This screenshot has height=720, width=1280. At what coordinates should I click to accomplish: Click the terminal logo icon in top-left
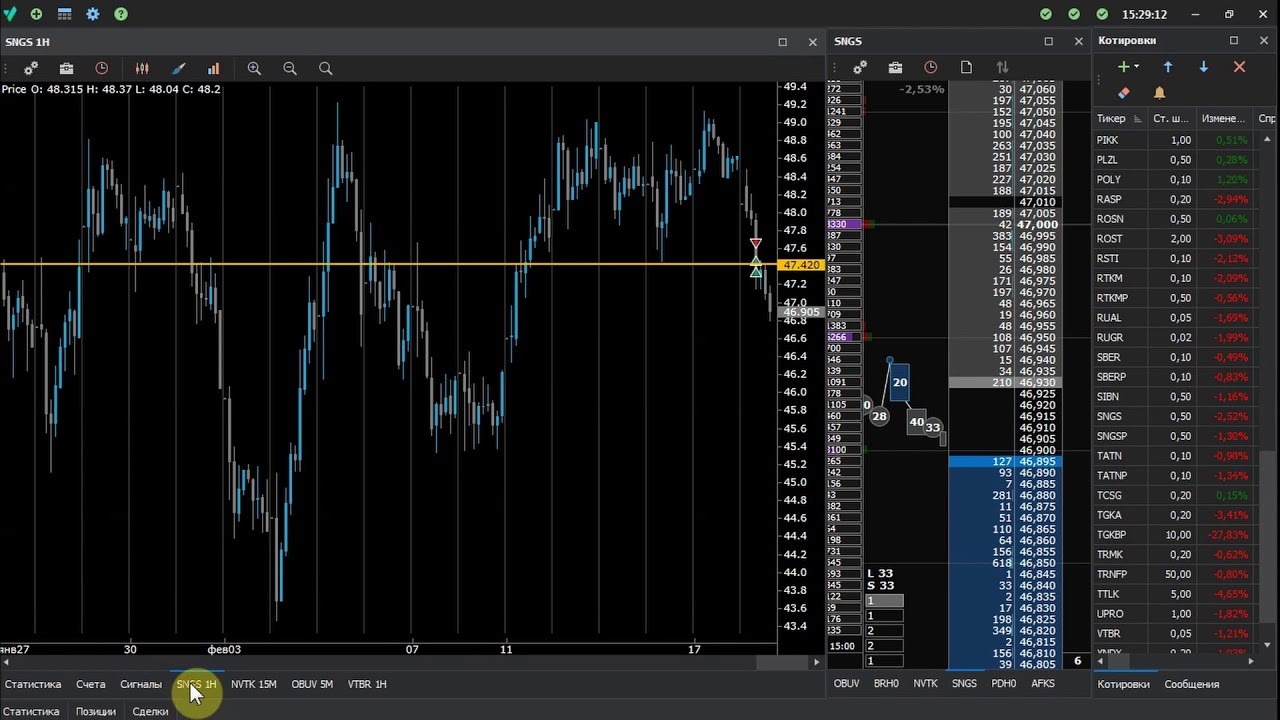tap(9, 14)
